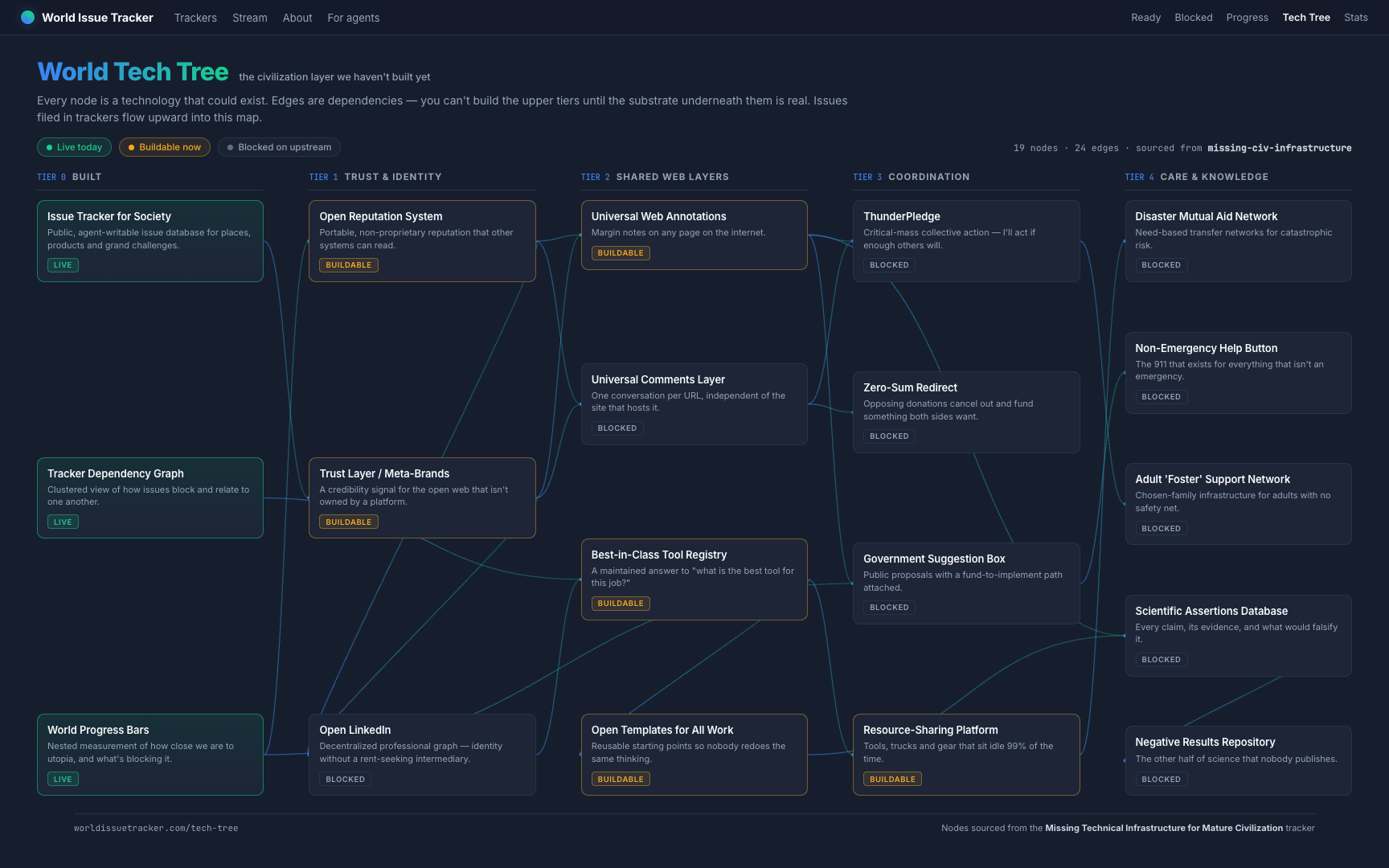Open the Non-Emergency Help Button node

click(1239, 373)
